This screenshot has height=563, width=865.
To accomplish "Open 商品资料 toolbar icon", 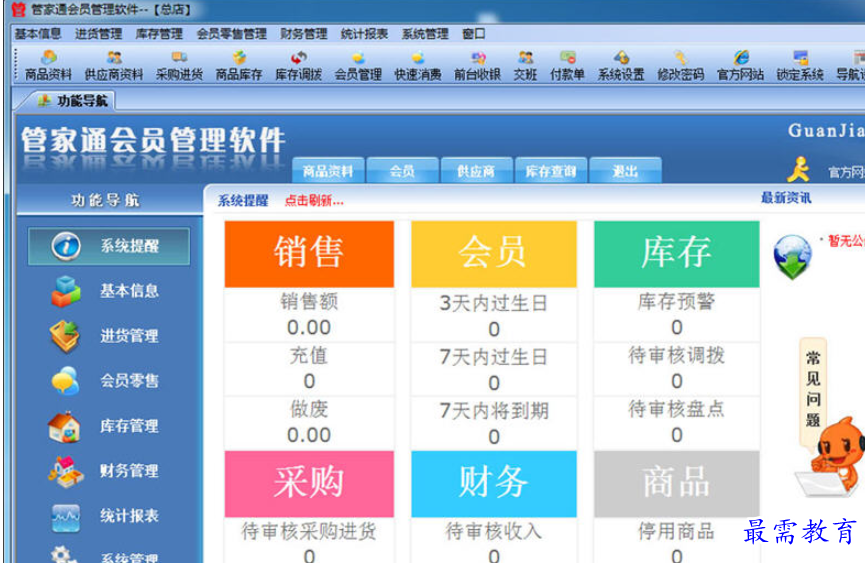I will tap(49, 65).
